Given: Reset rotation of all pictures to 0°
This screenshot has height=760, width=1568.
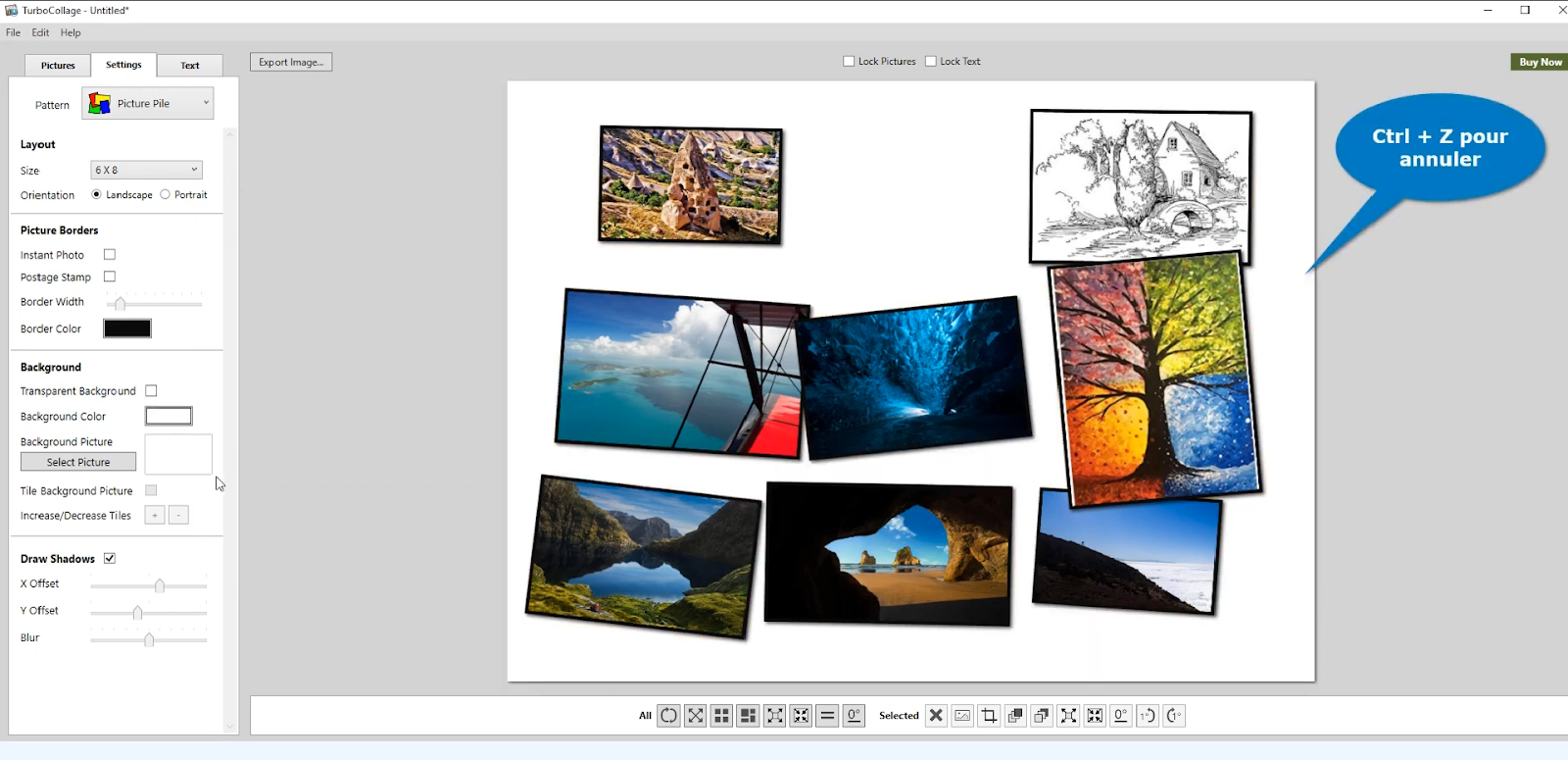Looking at the screenshot, I should point(854,716).
